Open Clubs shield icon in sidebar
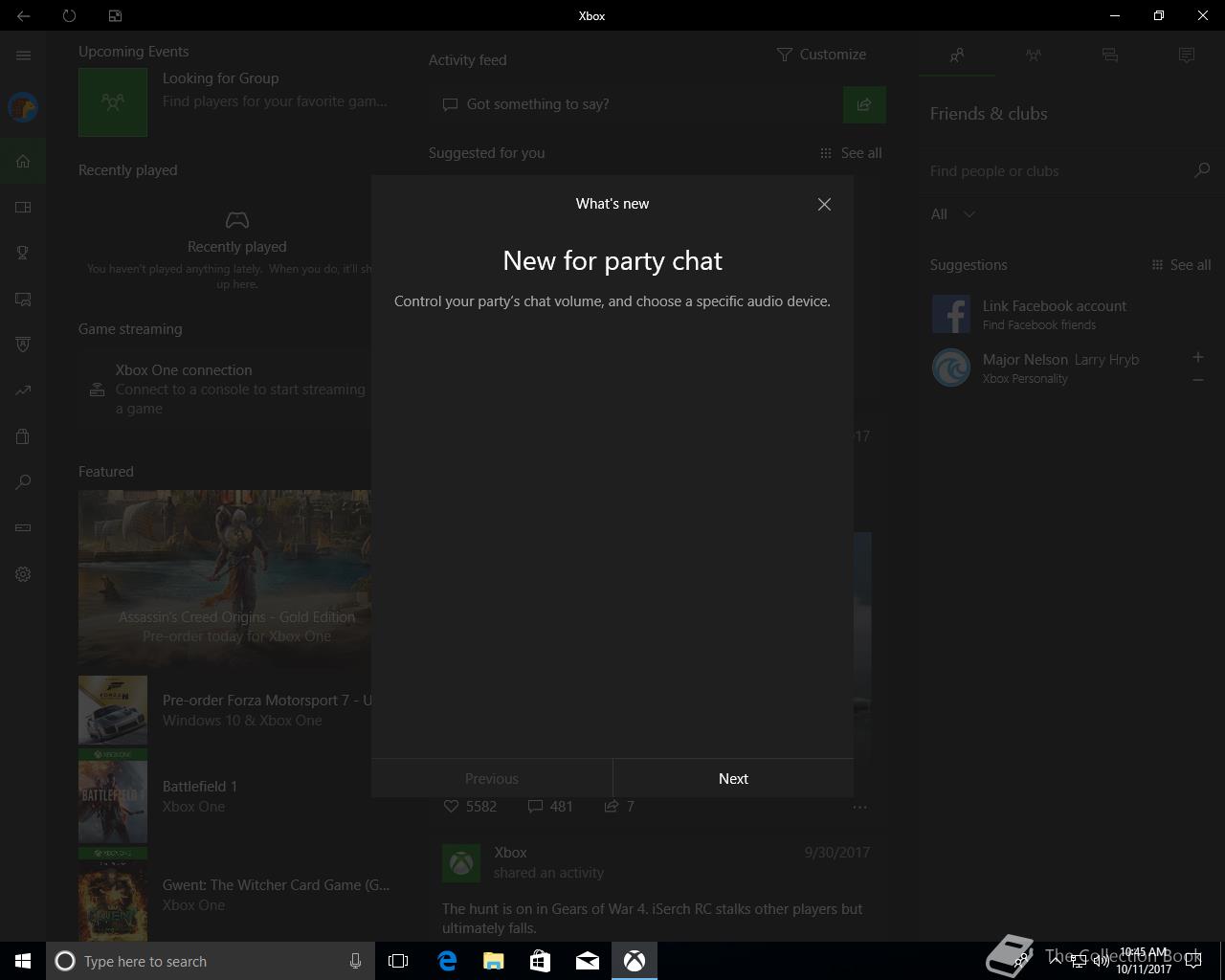The image size is (1225, 980). 23,345
